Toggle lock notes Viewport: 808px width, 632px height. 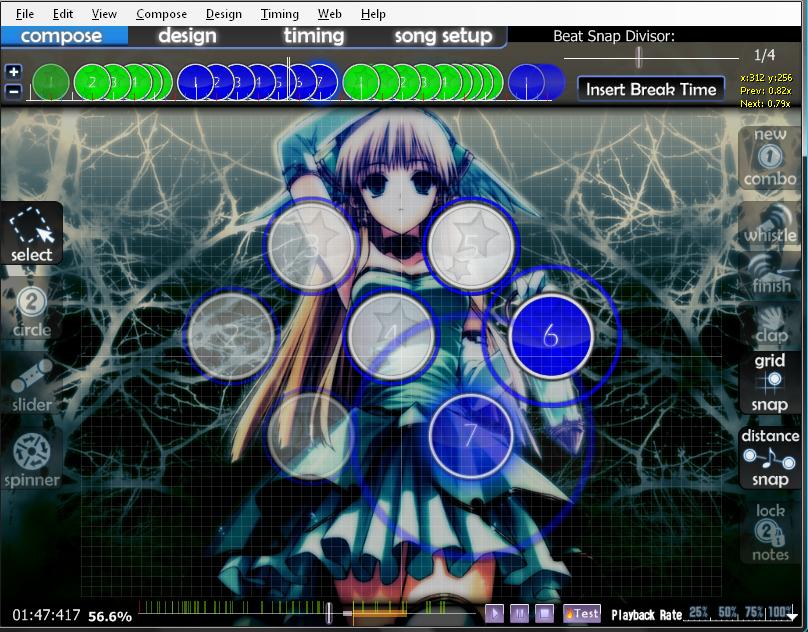[x=770, y=533]
